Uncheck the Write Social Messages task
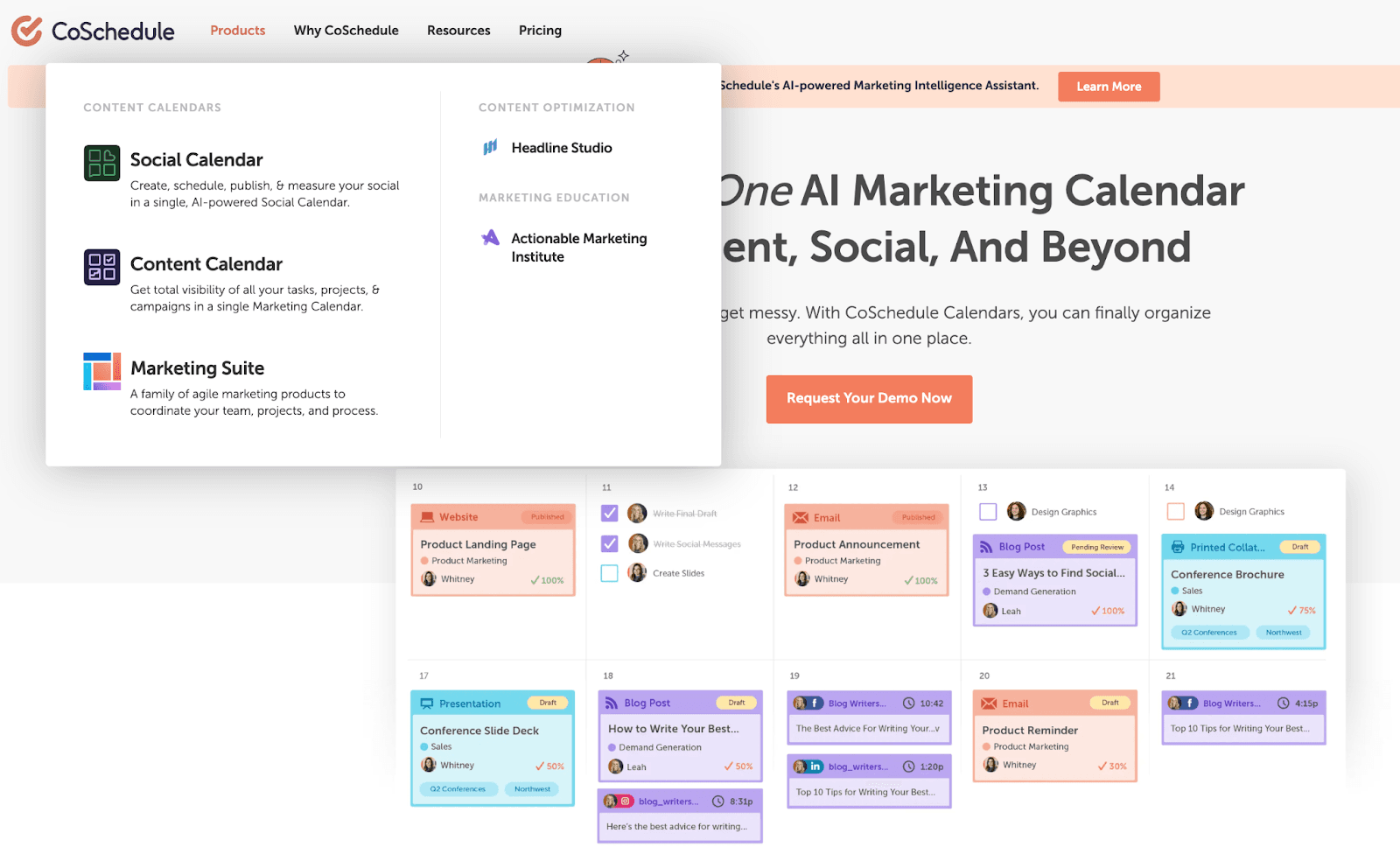 coord(610,544)
